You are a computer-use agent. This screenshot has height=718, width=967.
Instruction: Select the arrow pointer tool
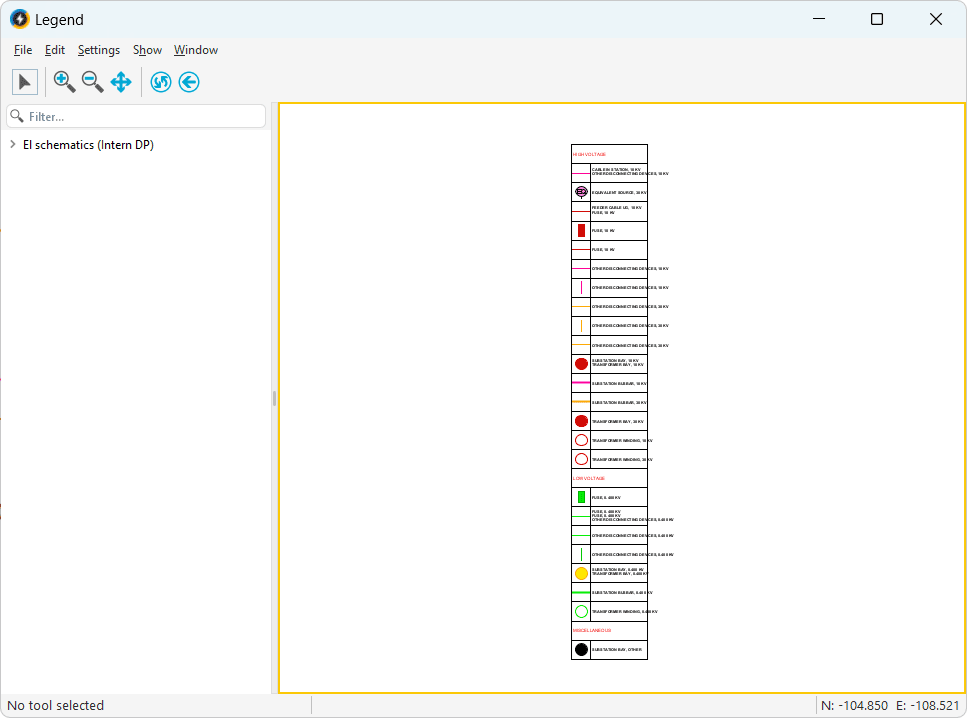click(25, 82)
